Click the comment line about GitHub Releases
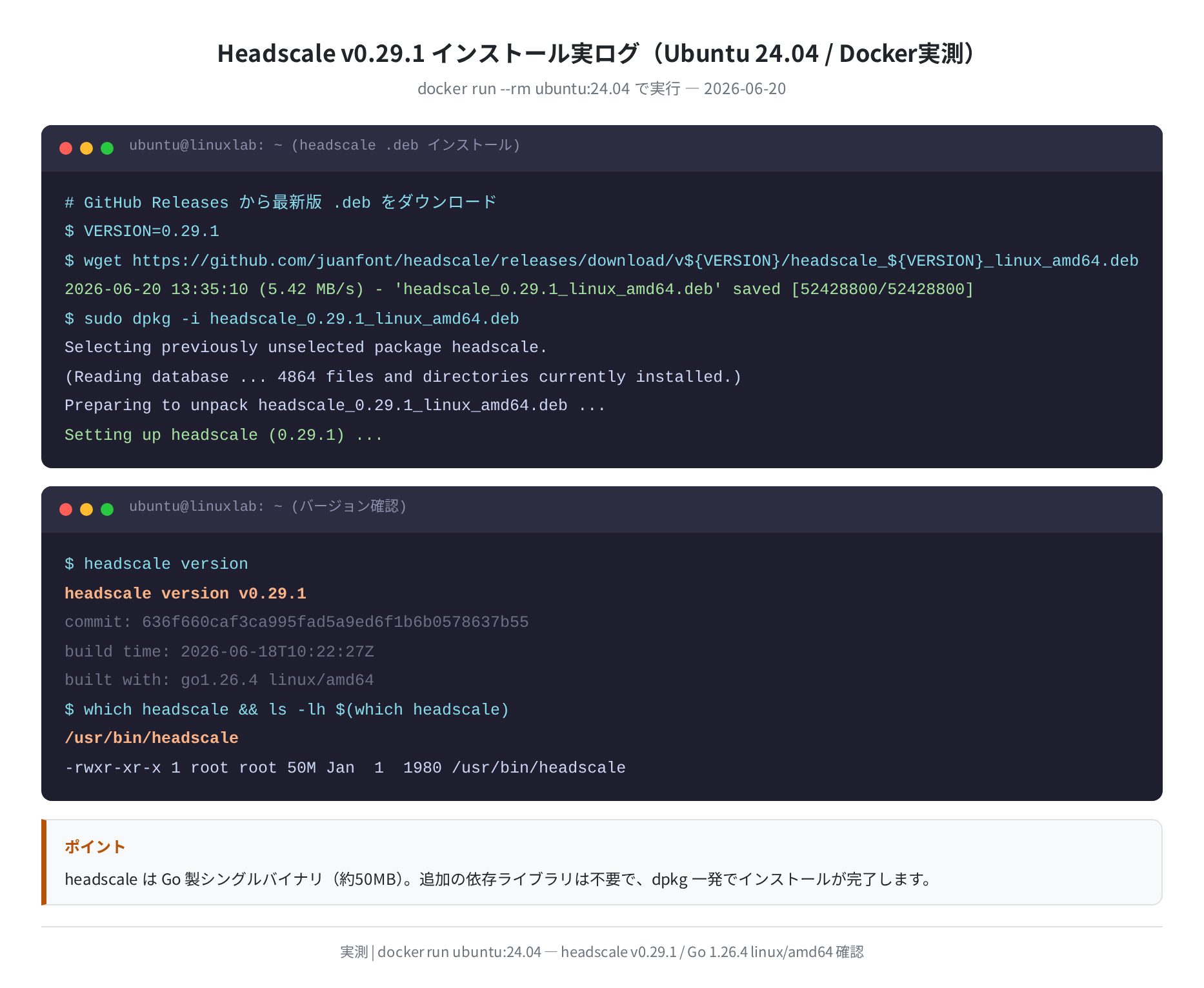Viewport: 1204px width, 988px height. 281,203
